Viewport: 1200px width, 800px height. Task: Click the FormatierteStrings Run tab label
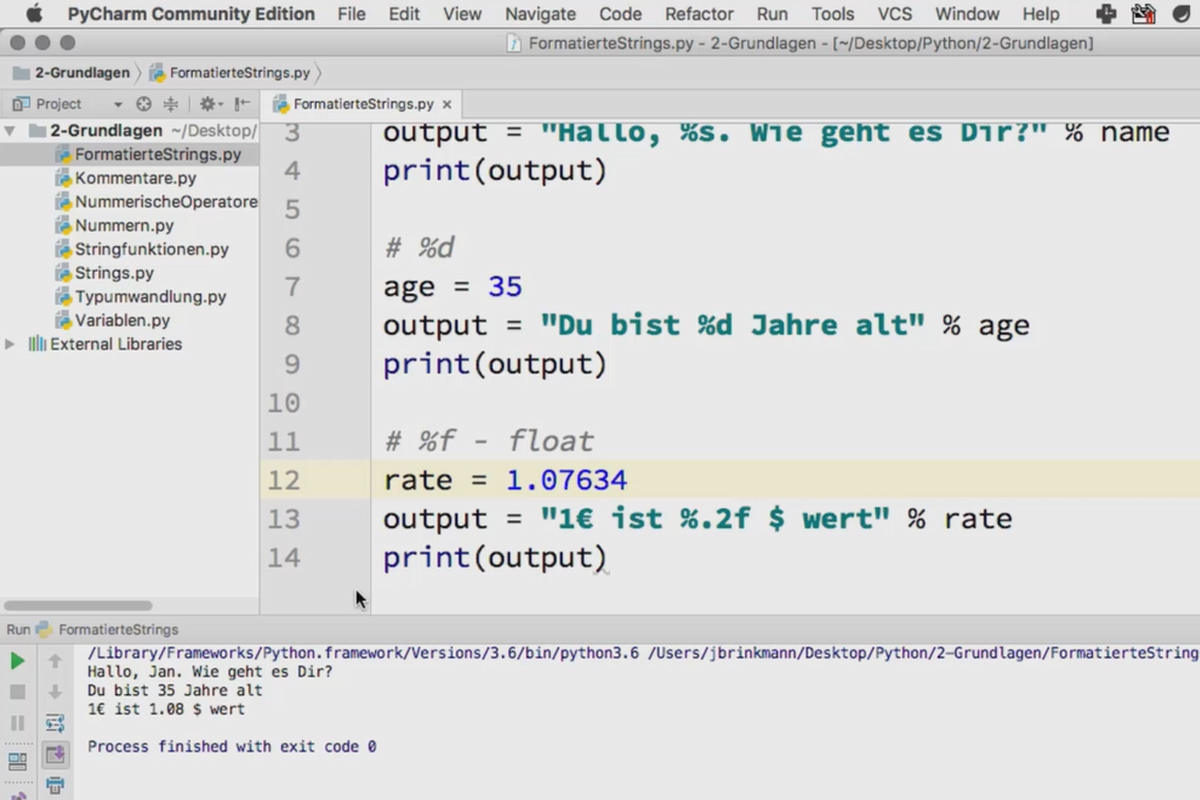(118, 630)
